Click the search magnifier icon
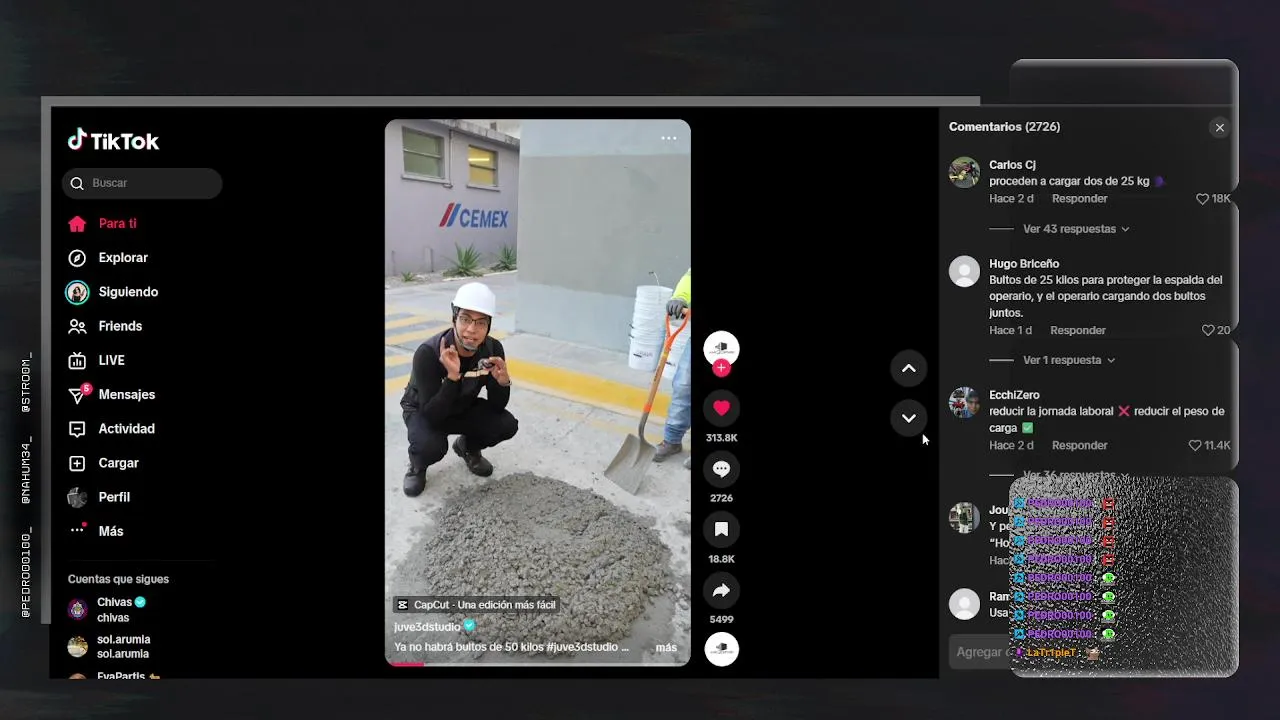Screen dimensions: 1280x720 (x=77, y=183)
